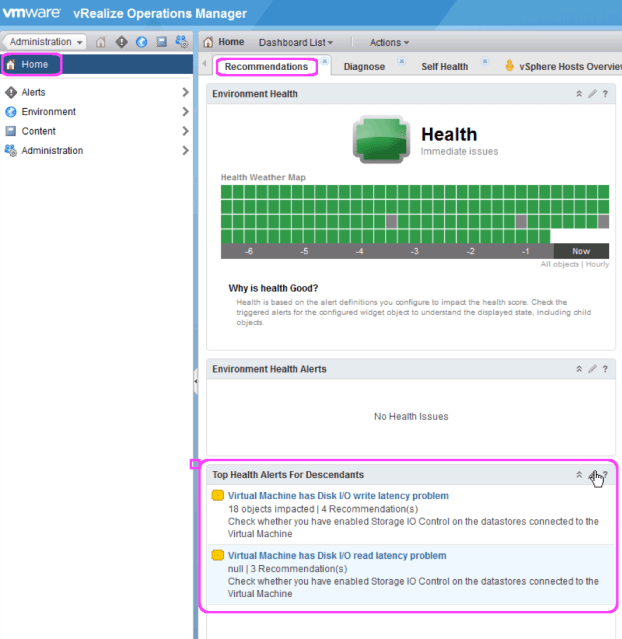Expand Alerts in the left navigation
622x639 pixels.
coord(185,92)
